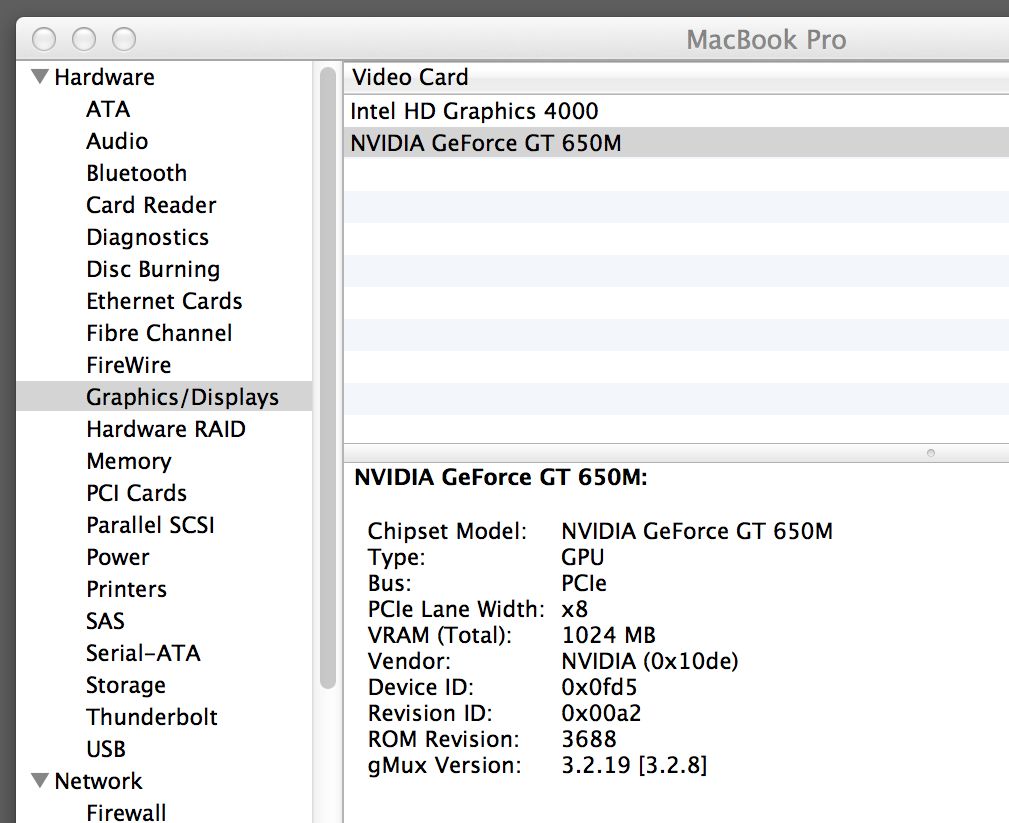Image resolution: width=1009 pixels, height=823 pixels.
Task: Select Firewall under Network
Action: (x=126, y=812)
